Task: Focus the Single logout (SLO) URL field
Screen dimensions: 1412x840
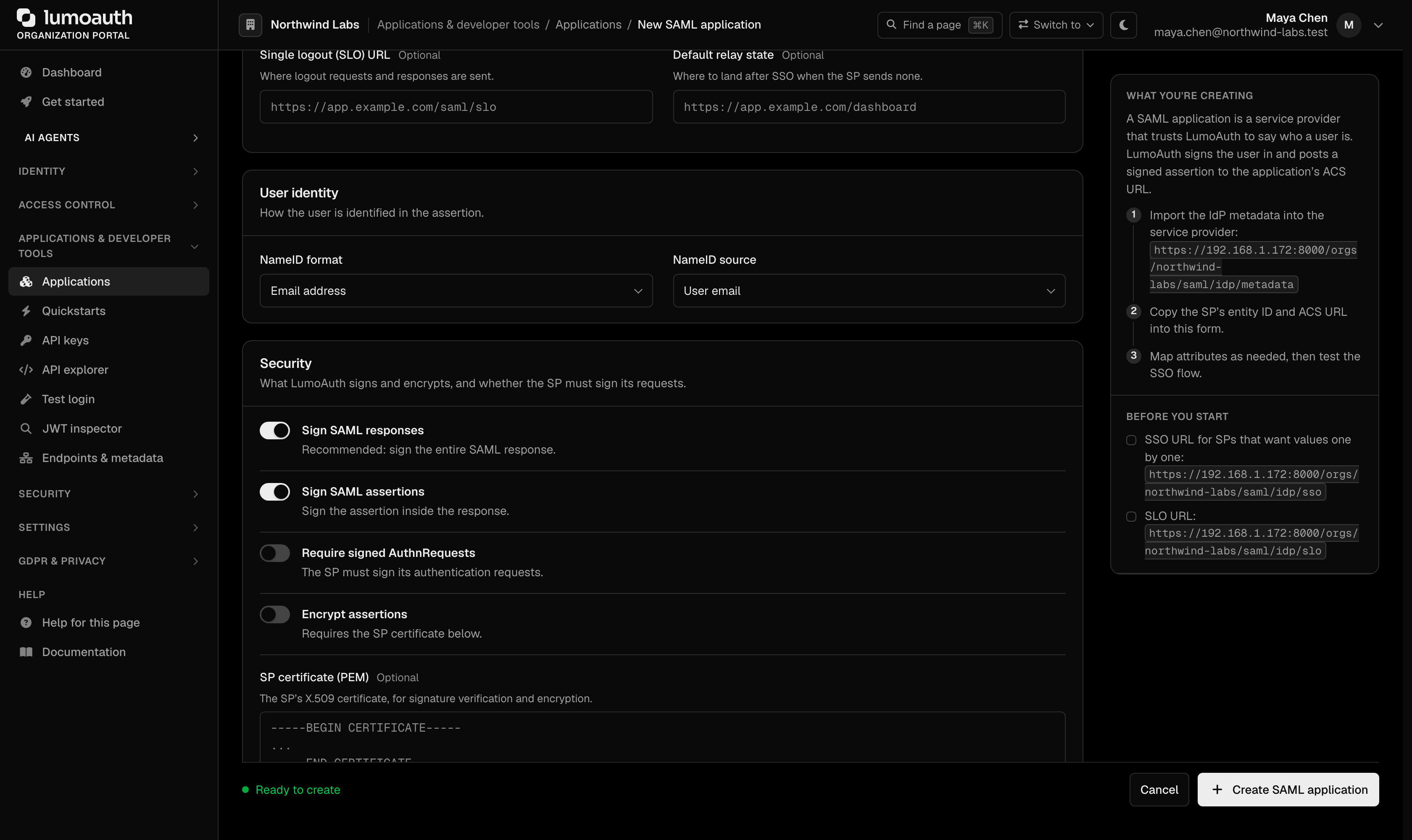Action: click(x=456, y=107)
